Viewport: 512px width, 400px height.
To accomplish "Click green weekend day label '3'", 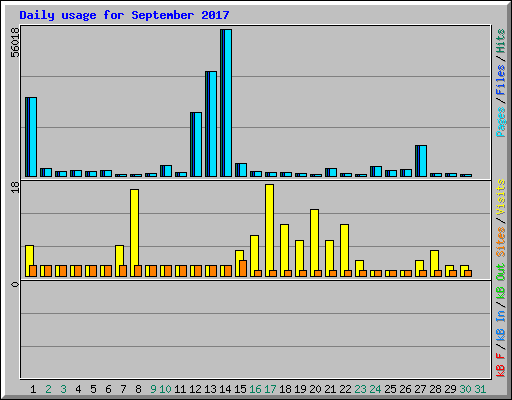I will [63, 389].
